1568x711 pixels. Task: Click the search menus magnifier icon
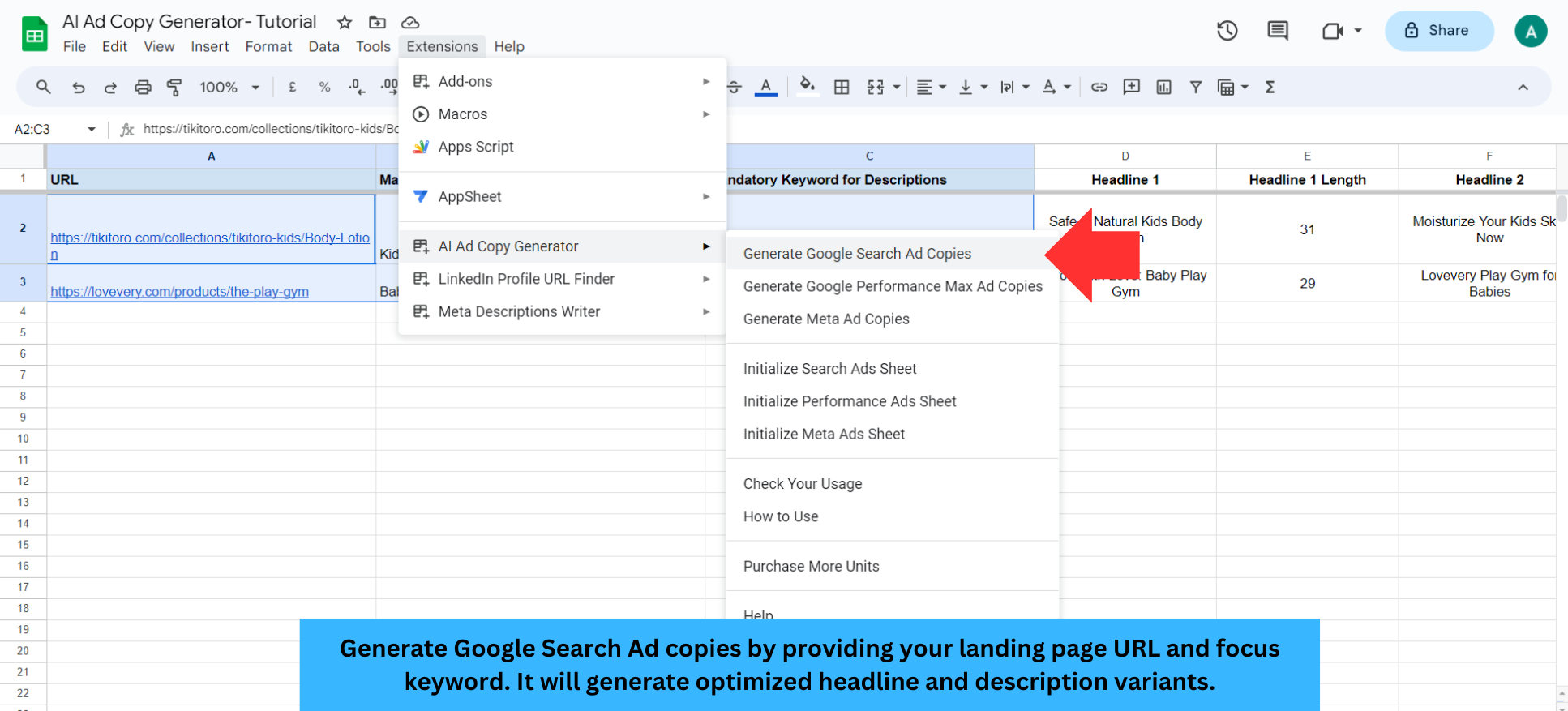44,87
